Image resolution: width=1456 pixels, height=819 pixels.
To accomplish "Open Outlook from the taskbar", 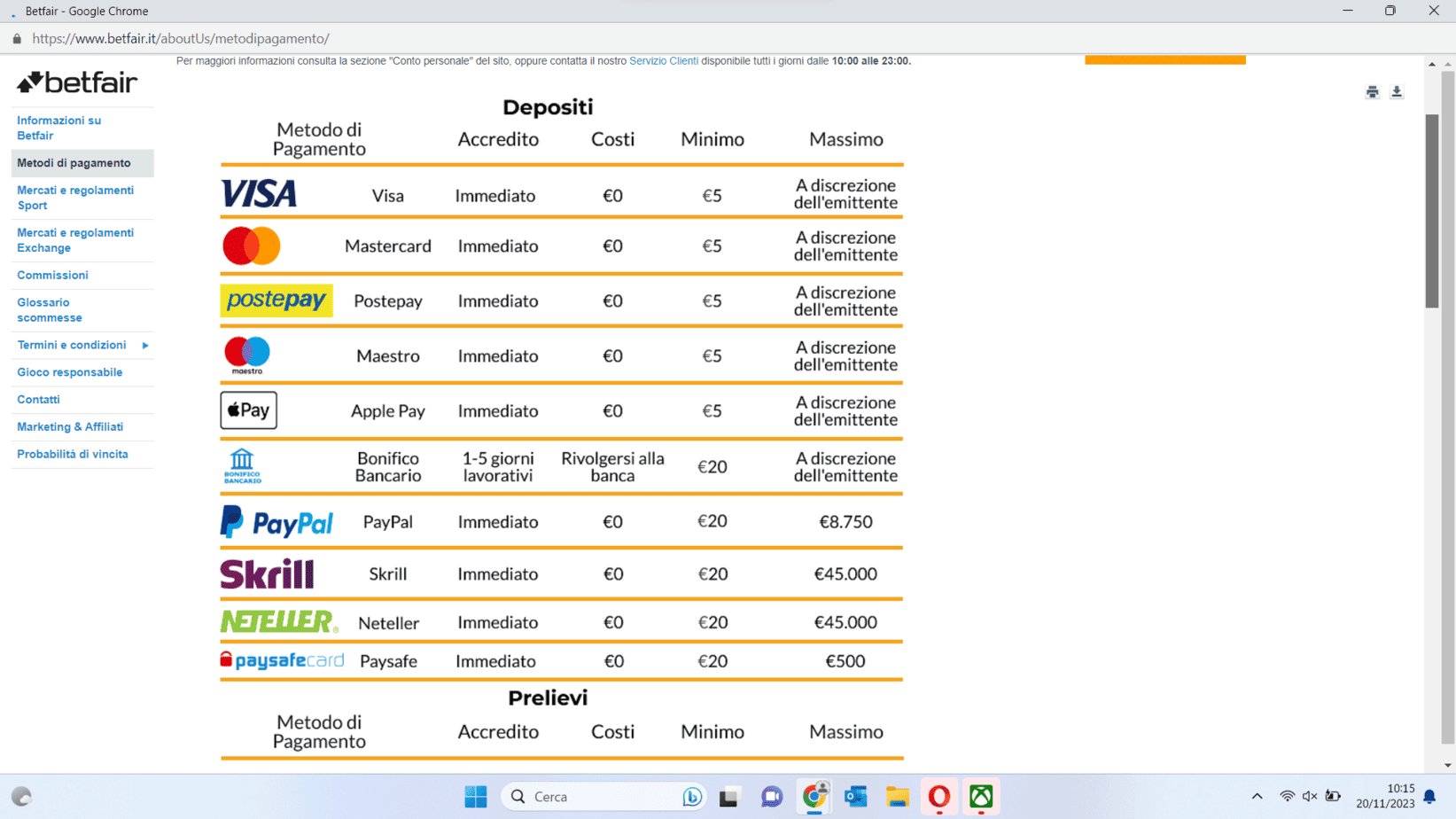I will 855,797.
